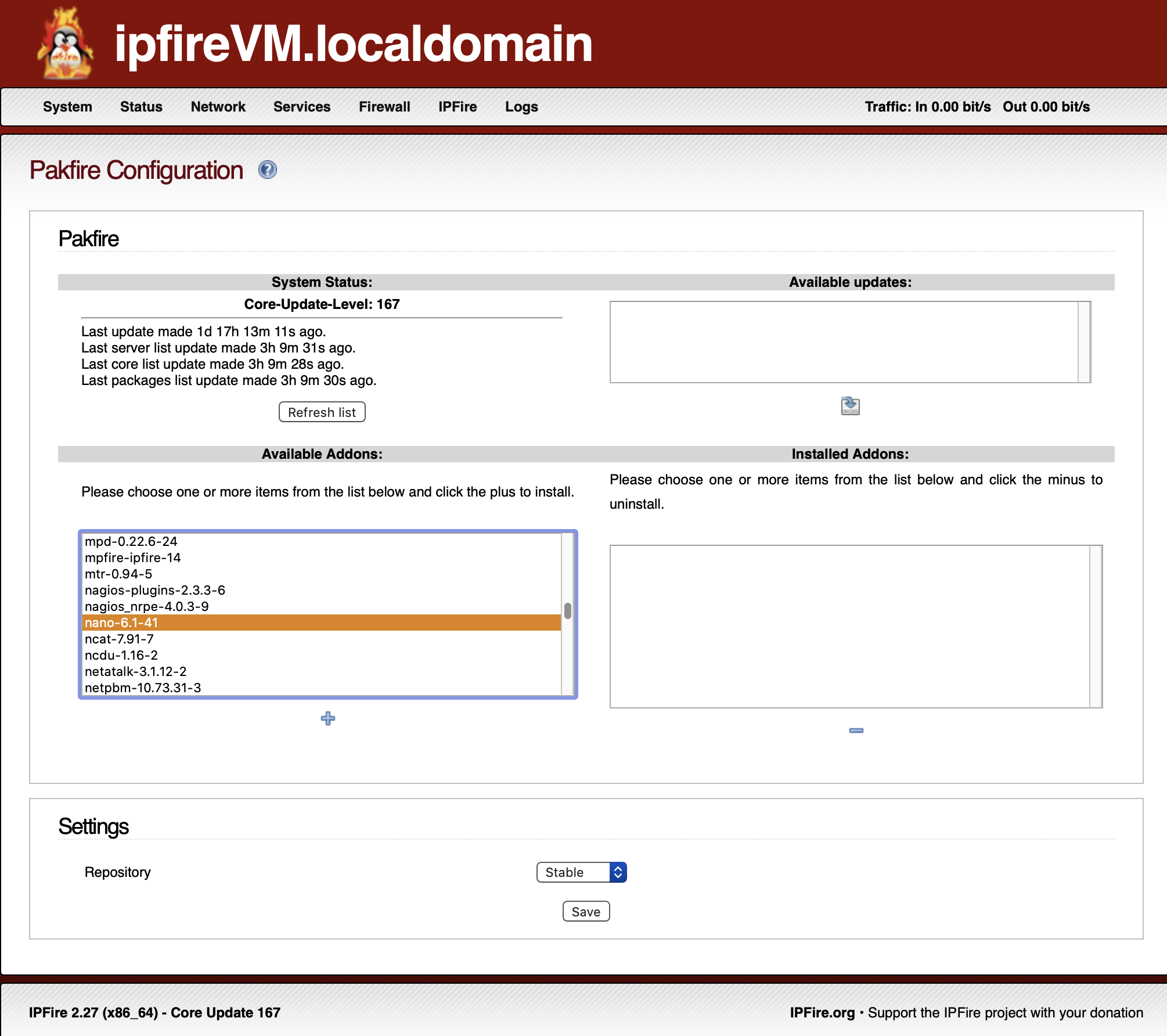1167x1036 pixels.
Task: Select ncat-7.91-7 addon
Action: point(322,639)
